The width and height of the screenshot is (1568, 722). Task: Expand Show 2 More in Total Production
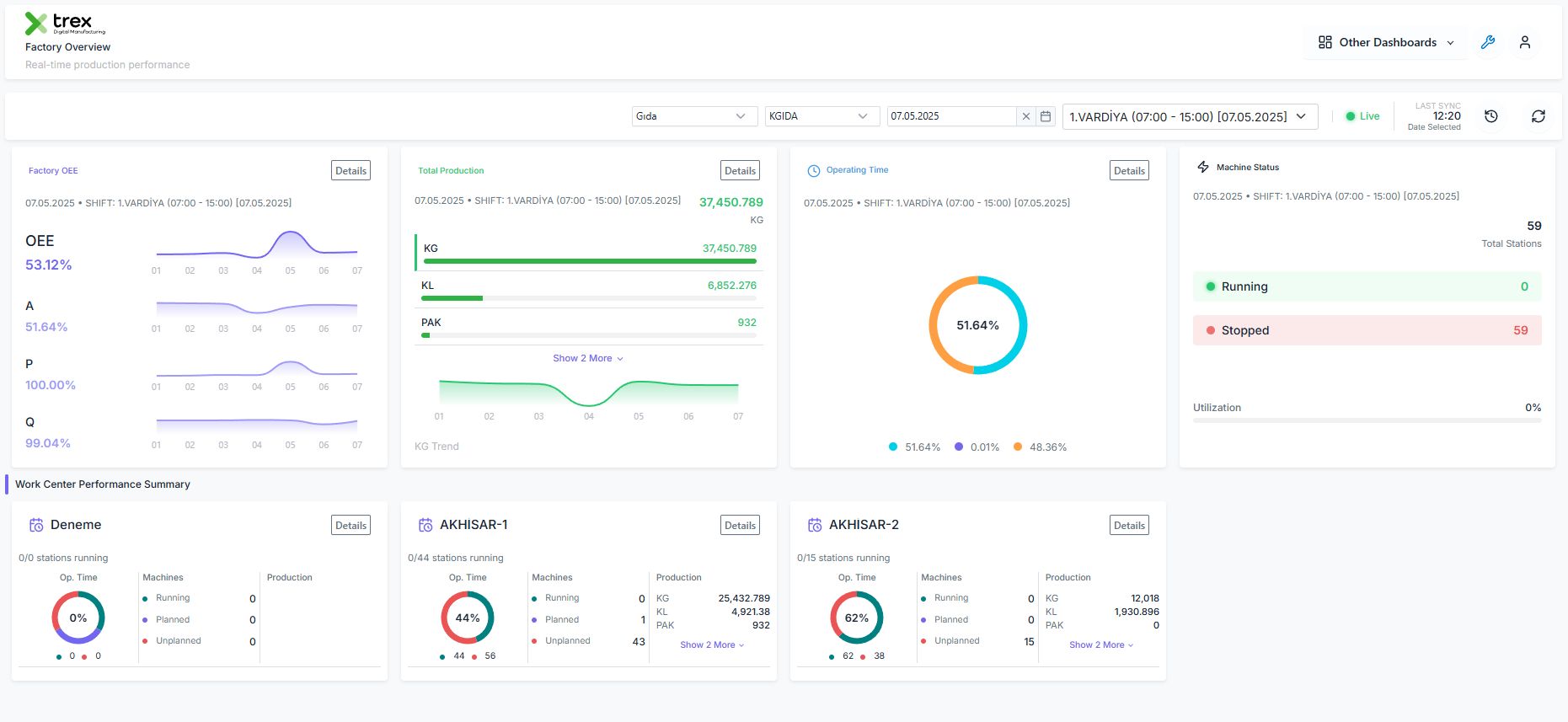pyautogui.click(x=588, y=358)
